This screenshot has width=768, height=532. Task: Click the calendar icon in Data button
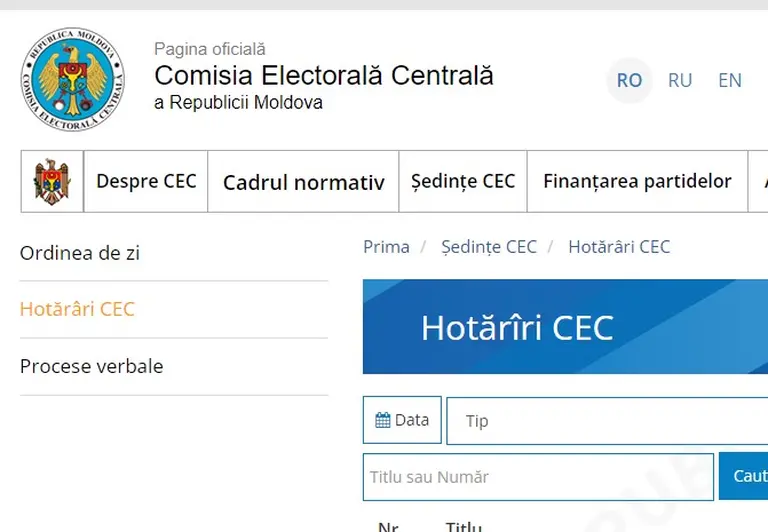click(383, 420)
